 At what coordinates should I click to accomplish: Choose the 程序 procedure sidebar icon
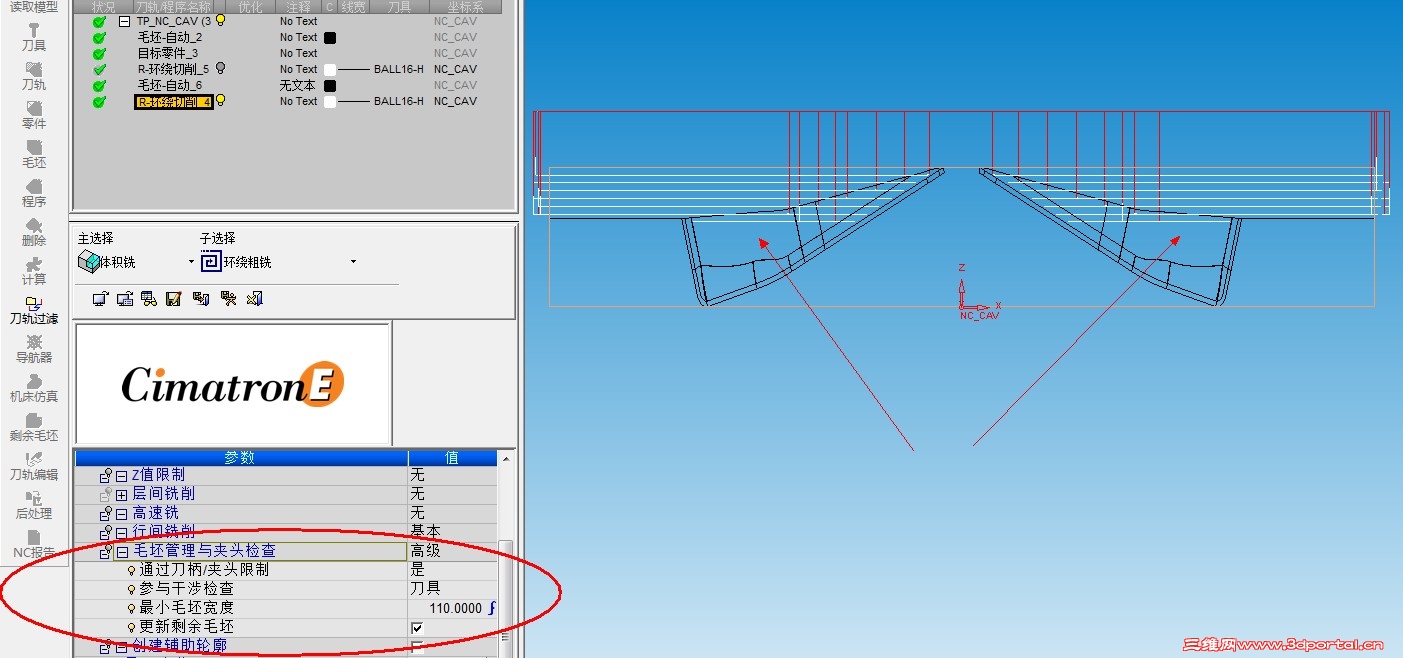coord(34,193)
